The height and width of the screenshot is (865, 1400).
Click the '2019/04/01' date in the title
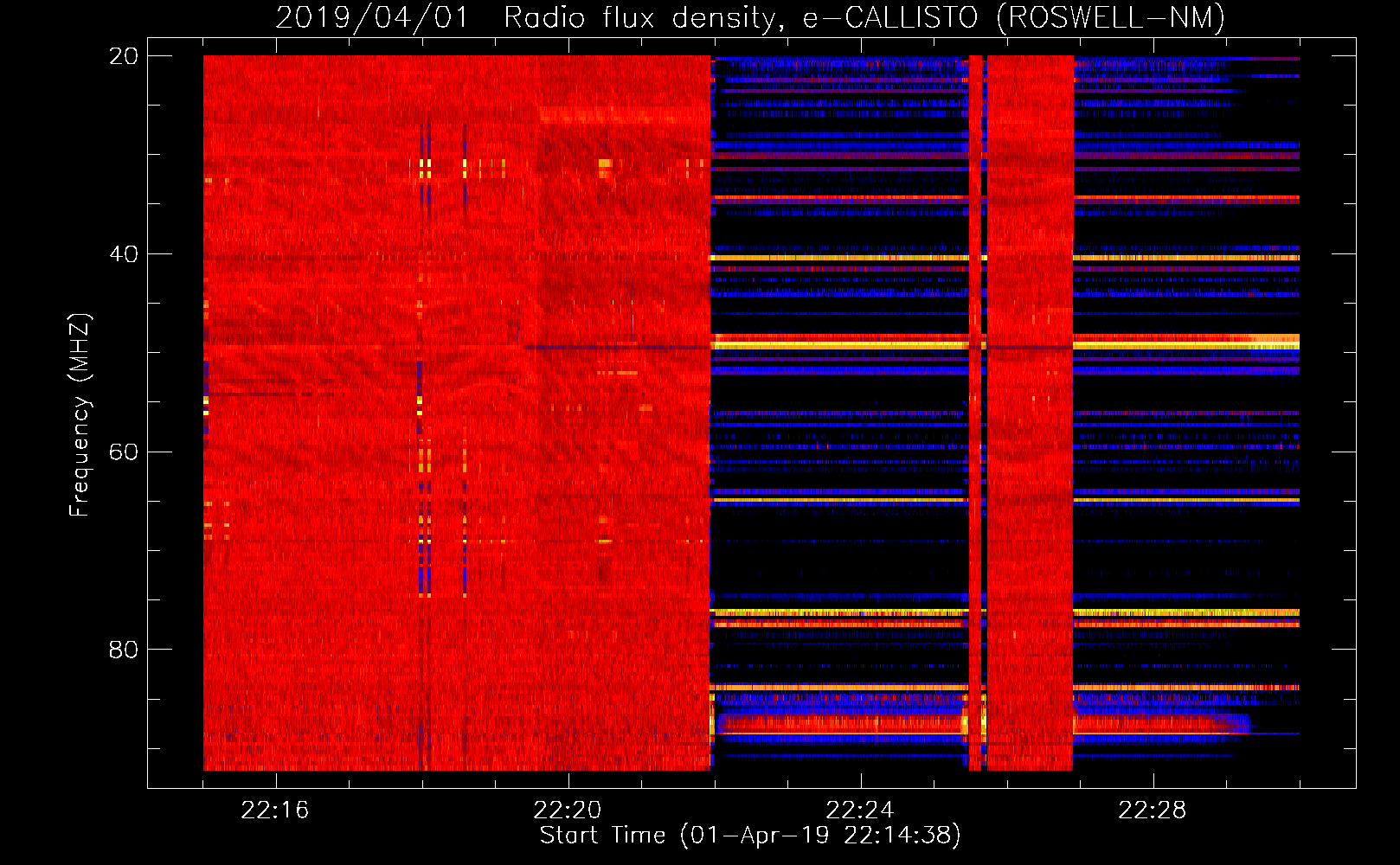coord(372,17)
